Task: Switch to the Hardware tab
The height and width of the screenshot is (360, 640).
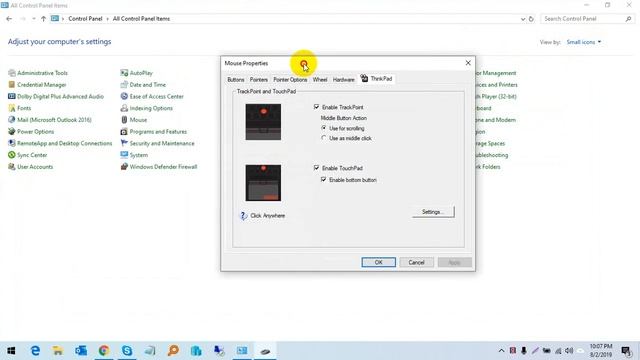Action: [344, 80]
